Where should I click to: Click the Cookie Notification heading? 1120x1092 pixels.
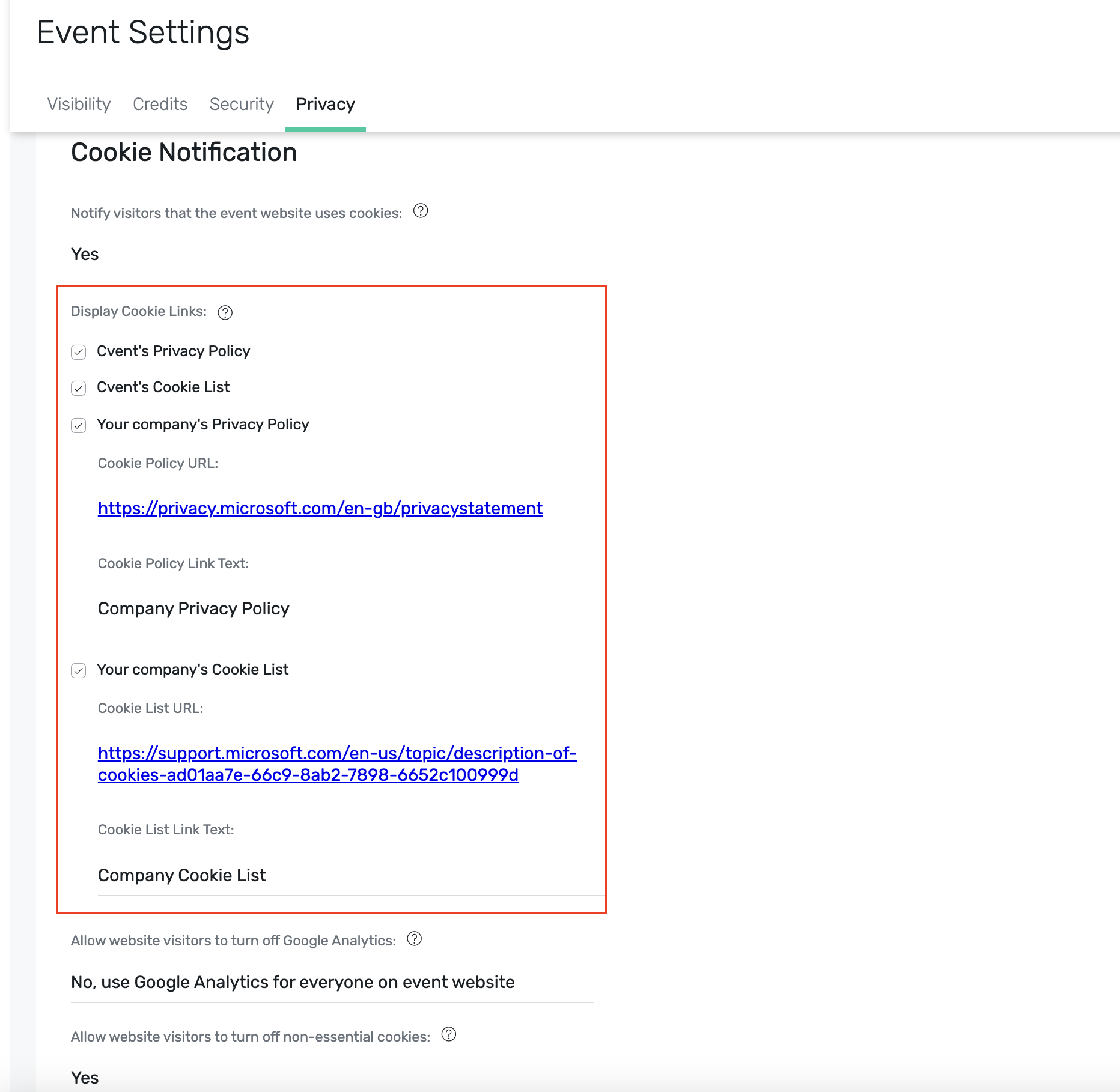coord(184,152)
